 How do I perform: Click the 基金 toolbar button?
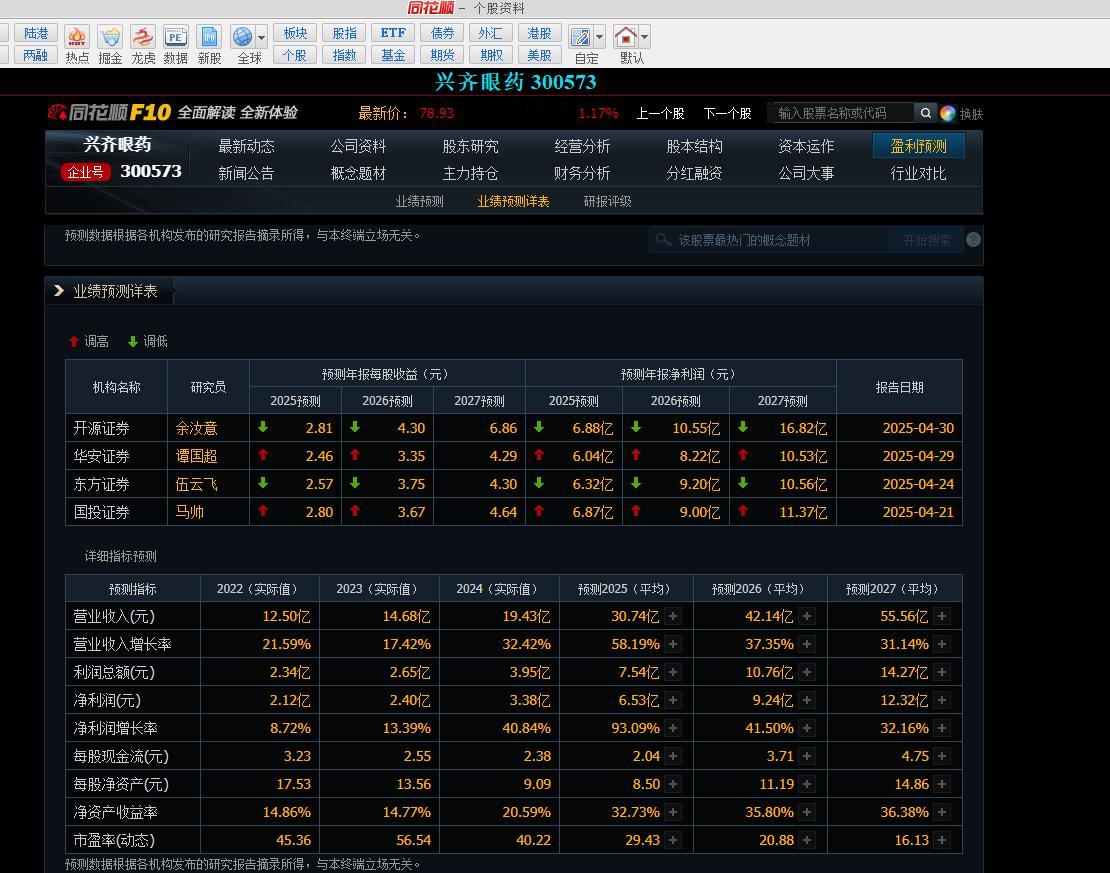coord(393,55)
